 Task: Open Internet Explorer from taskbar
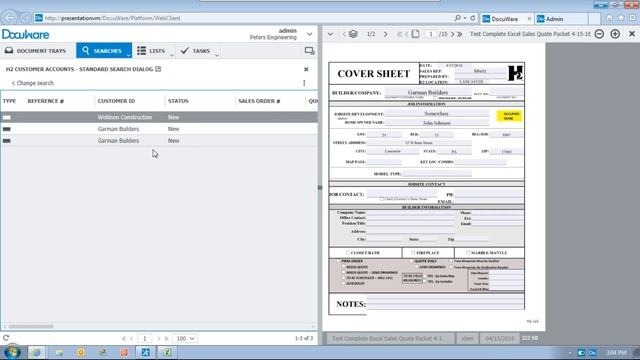37,352
